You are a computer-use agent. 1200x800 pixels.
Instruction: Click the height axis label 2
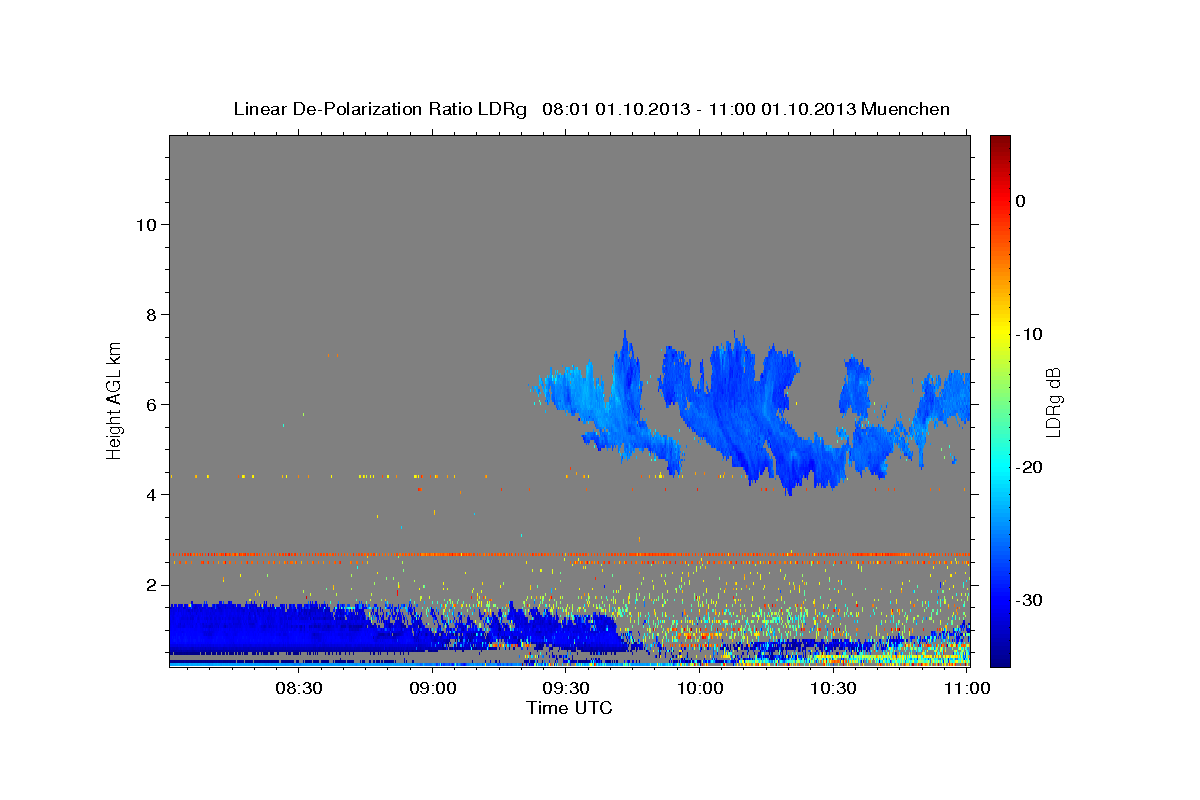(x=151, y=584)
